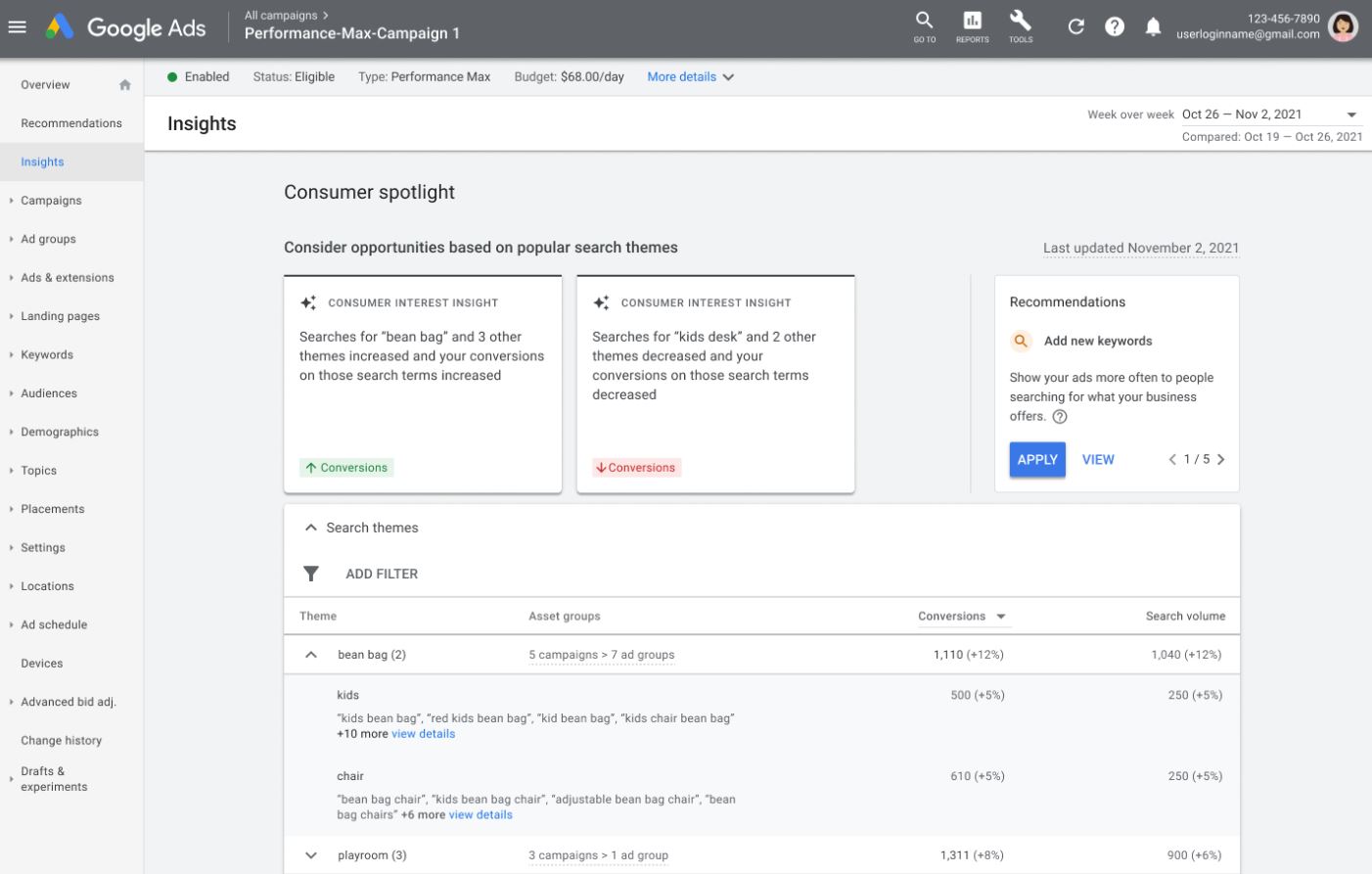The image size is (1372, 874).
Task: Open the help question mark icon
Action: tap(1115, 26)
